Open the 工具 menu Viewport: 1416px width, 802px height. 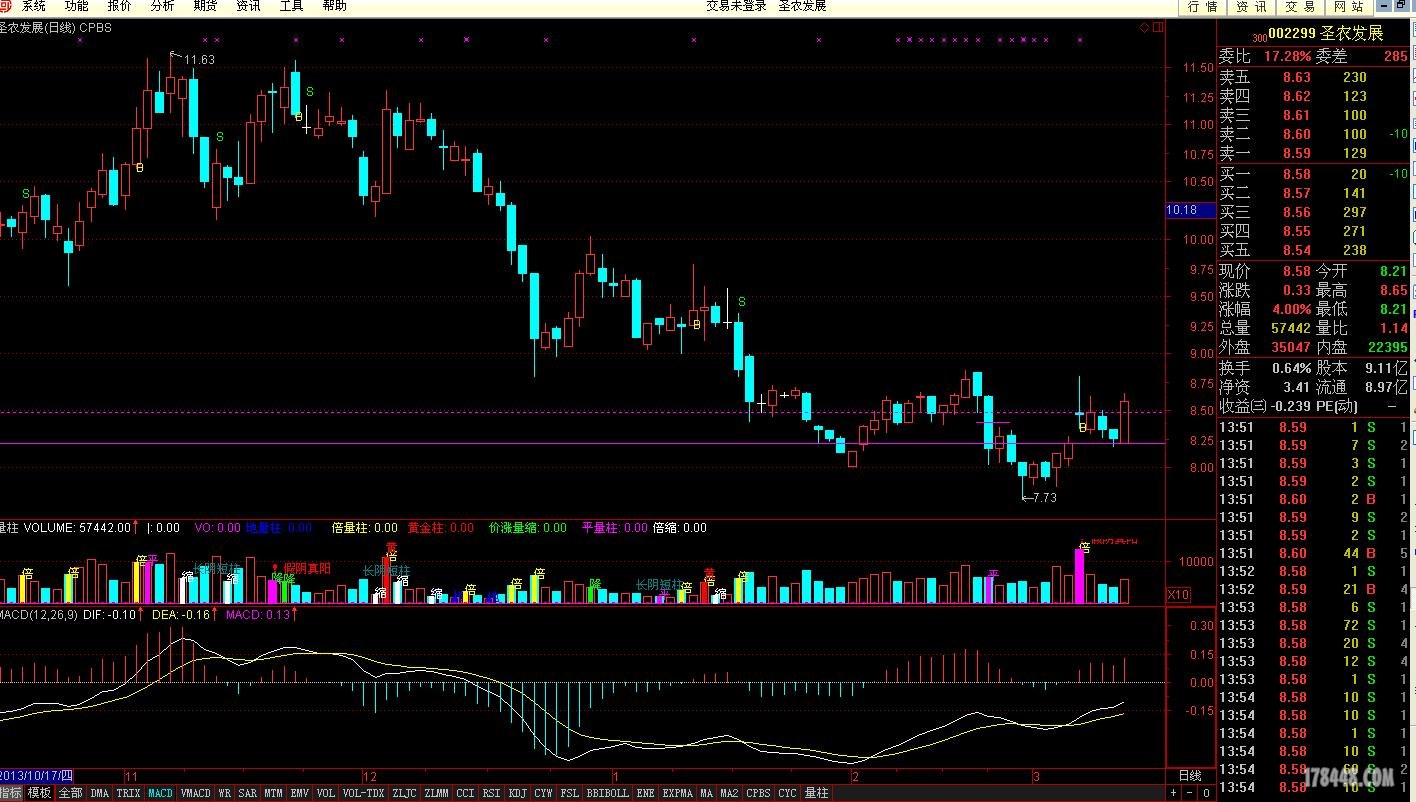point(291,6)
